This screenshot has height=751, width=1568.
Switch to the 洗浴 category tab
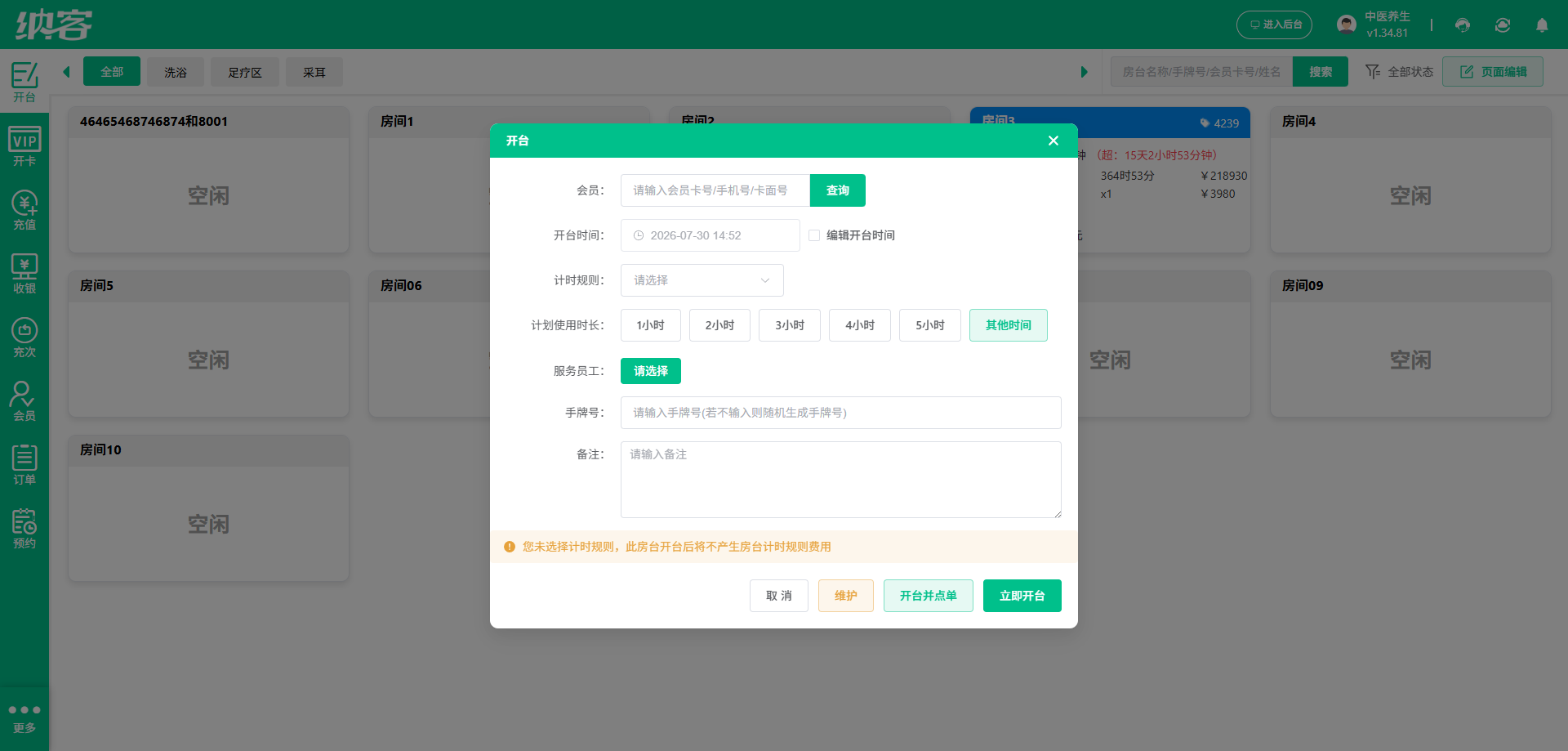(x=176, y=72)
